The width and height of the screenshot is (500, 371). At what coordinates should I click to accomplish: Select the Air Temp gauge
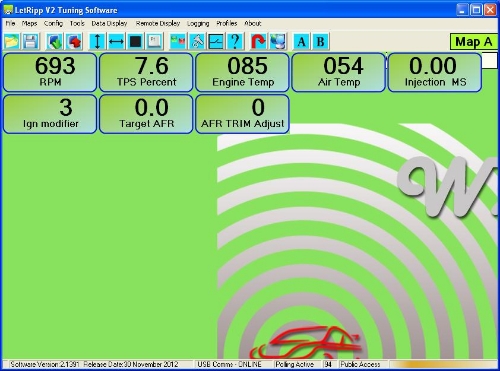tap(339, 72)
